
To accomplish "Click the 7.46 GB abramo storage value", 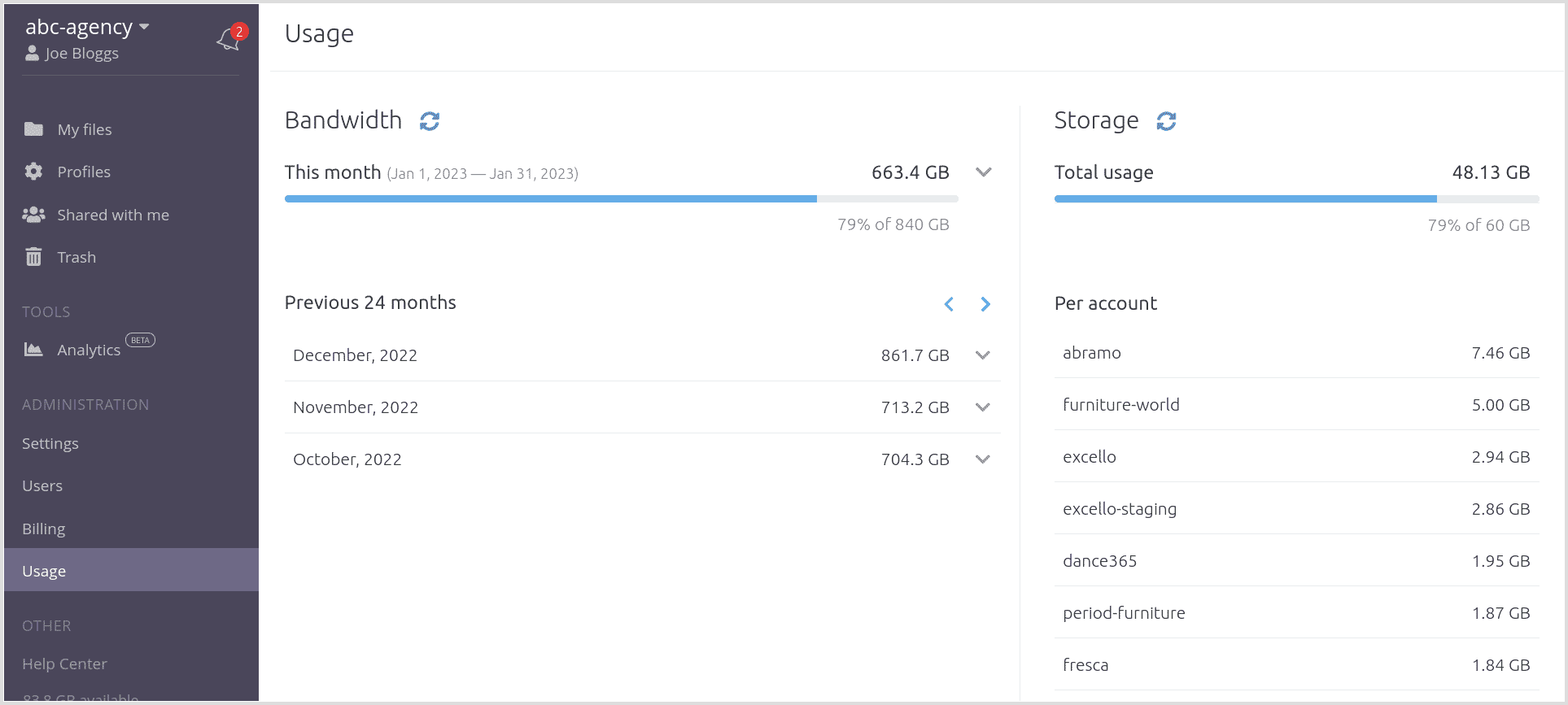I will [x=1500, y=353].
